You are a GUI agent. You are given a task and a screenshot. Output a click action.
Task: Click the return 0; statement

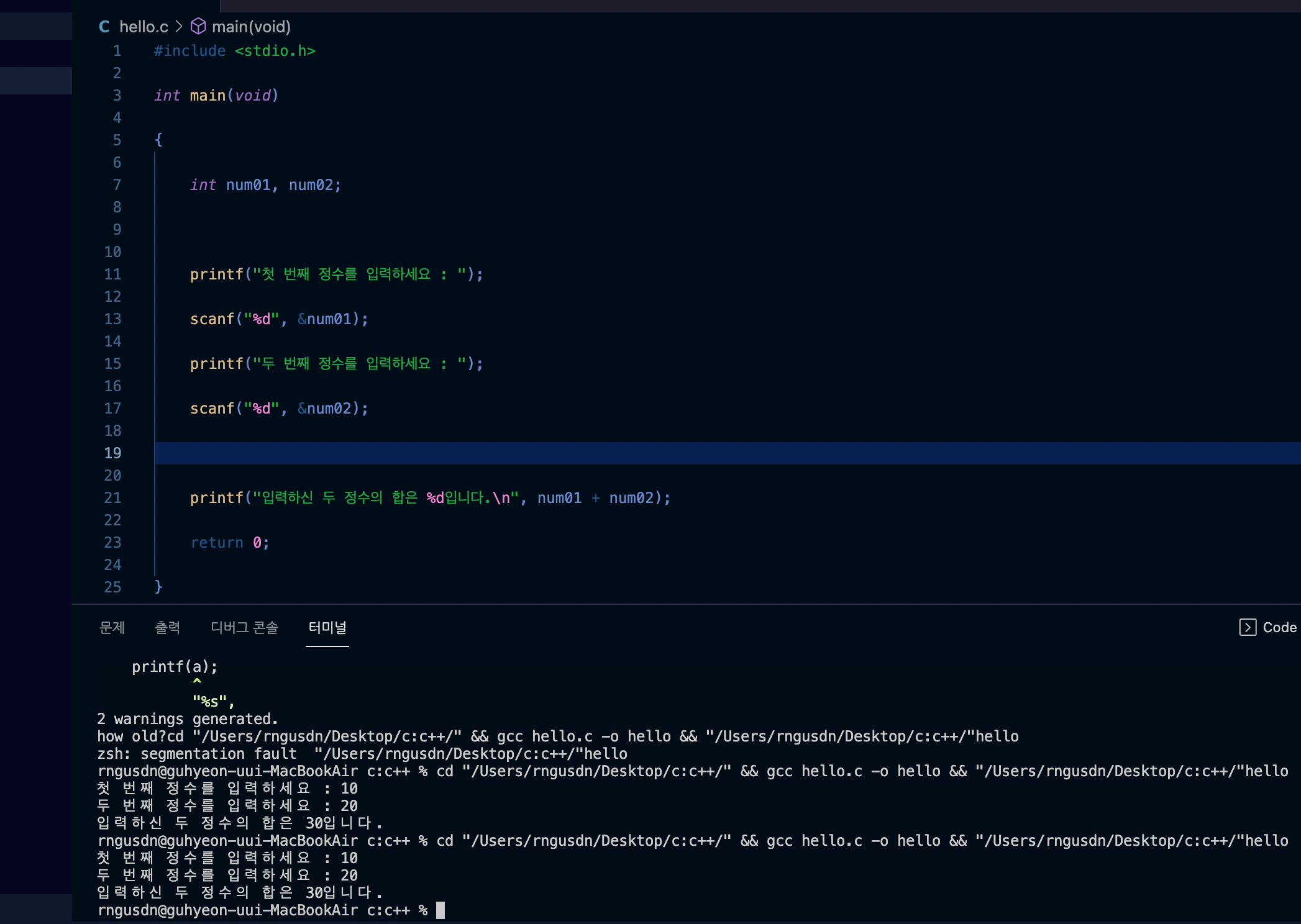click(x=229, y=542)
